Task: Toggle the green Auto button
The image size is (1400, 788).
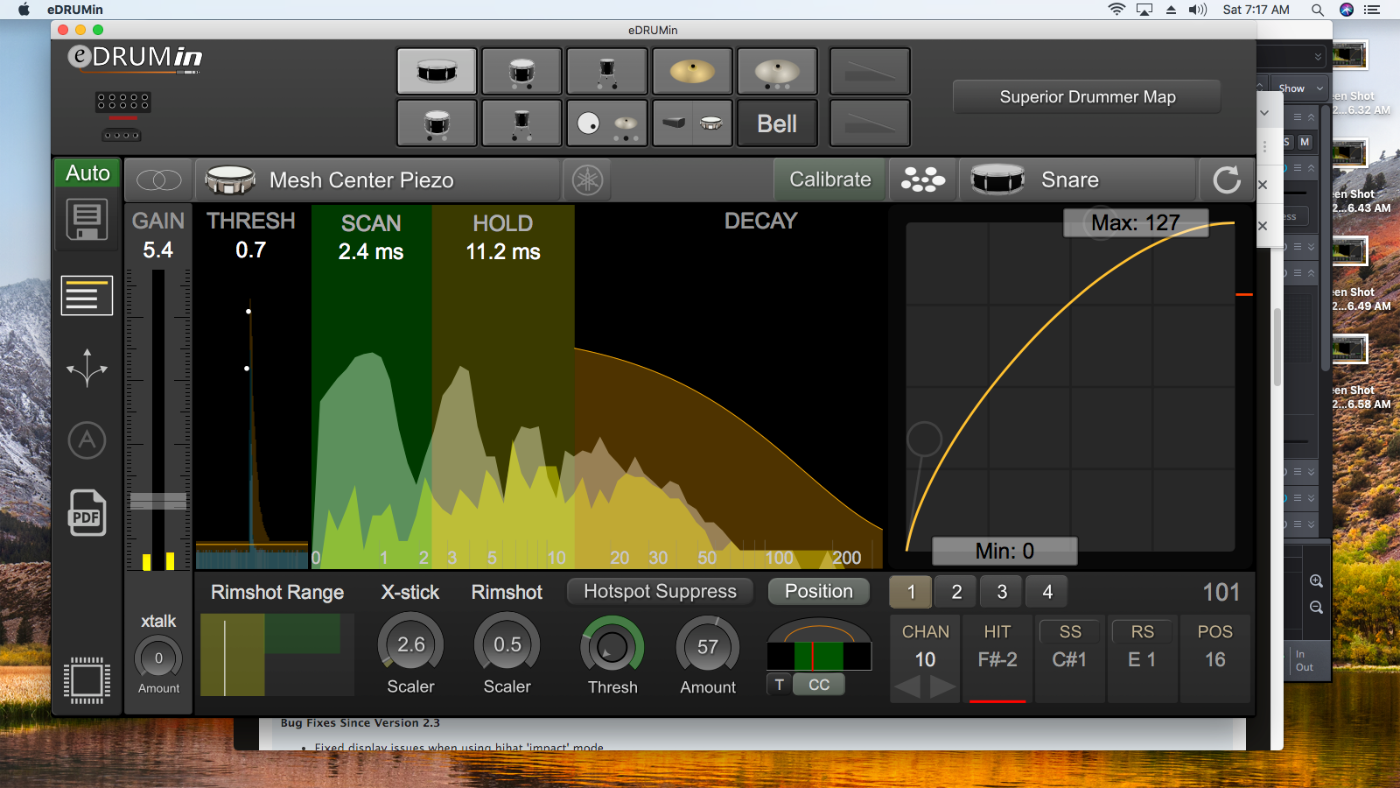Action: click(x=88, y=173)
